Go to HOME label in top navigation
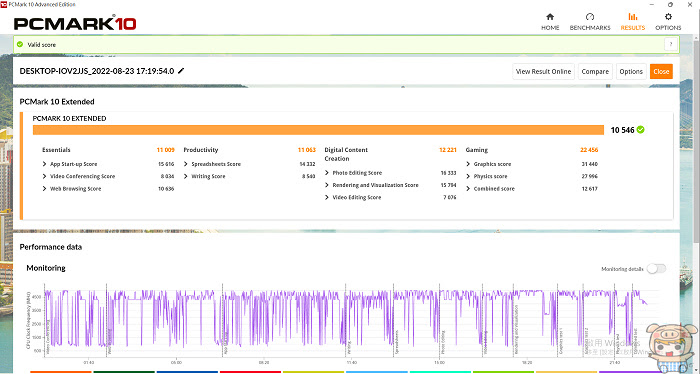700x374 pixels. [550, 28]
